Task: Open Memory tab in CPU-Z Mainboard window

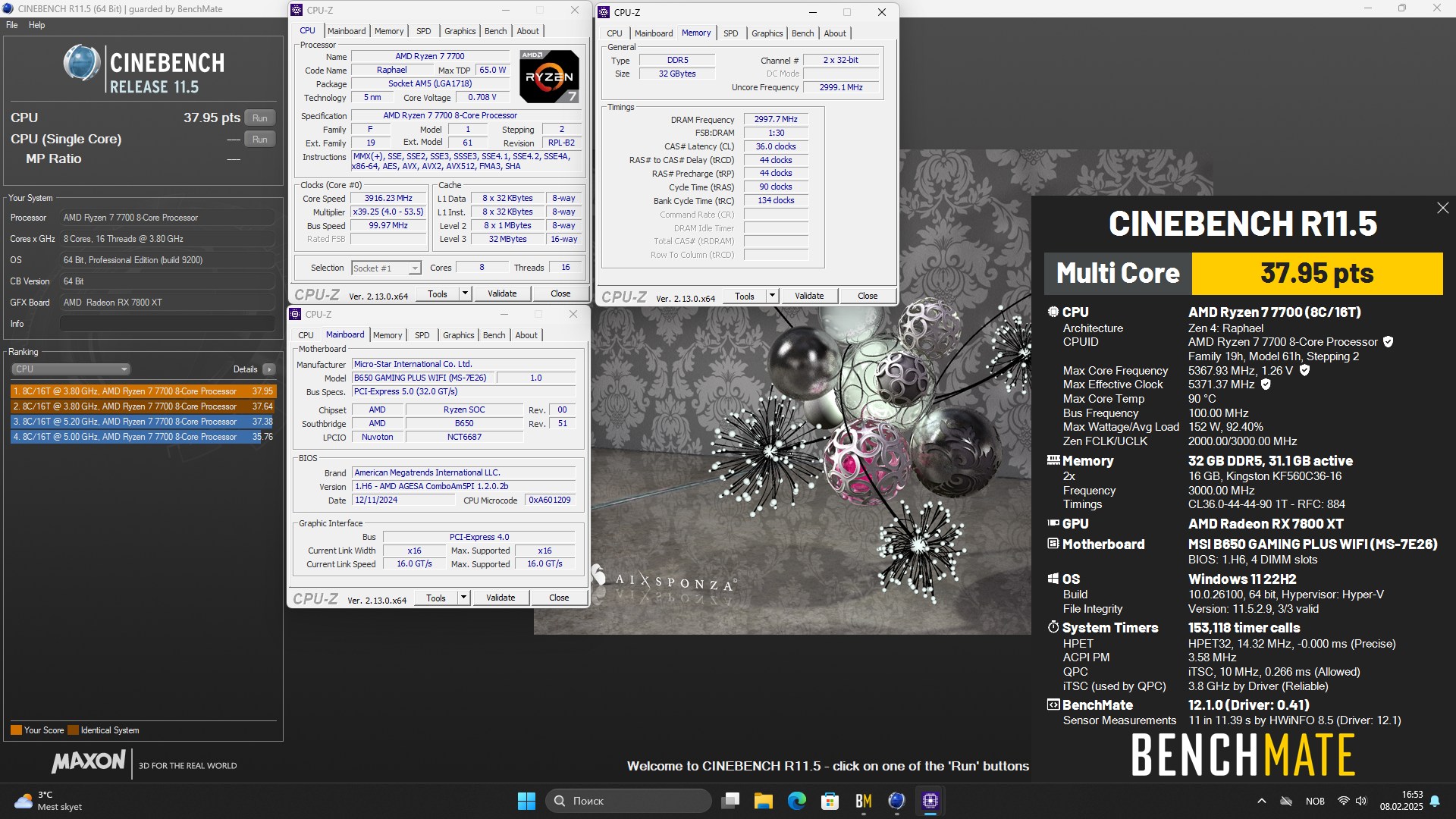Action: [388, 335]
